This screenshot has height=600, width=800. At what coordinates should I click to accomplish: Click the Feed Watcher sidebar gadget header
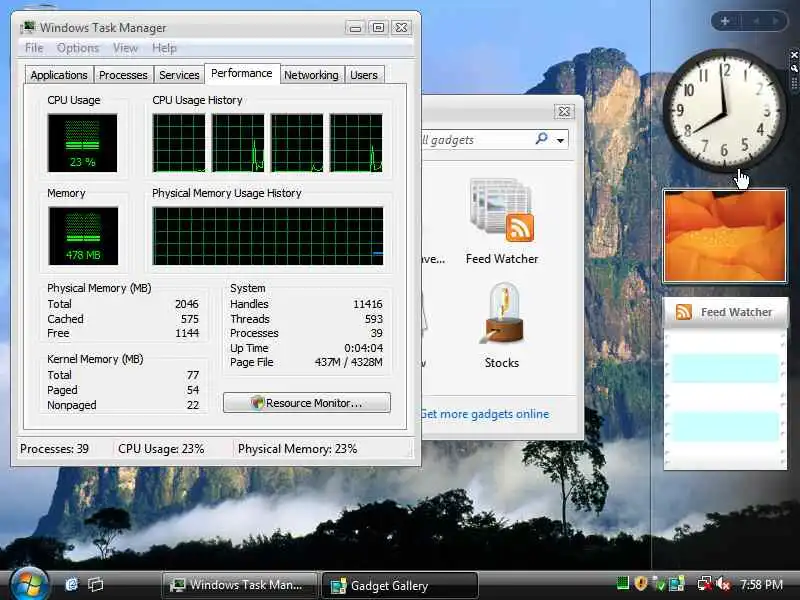point(726,312)
